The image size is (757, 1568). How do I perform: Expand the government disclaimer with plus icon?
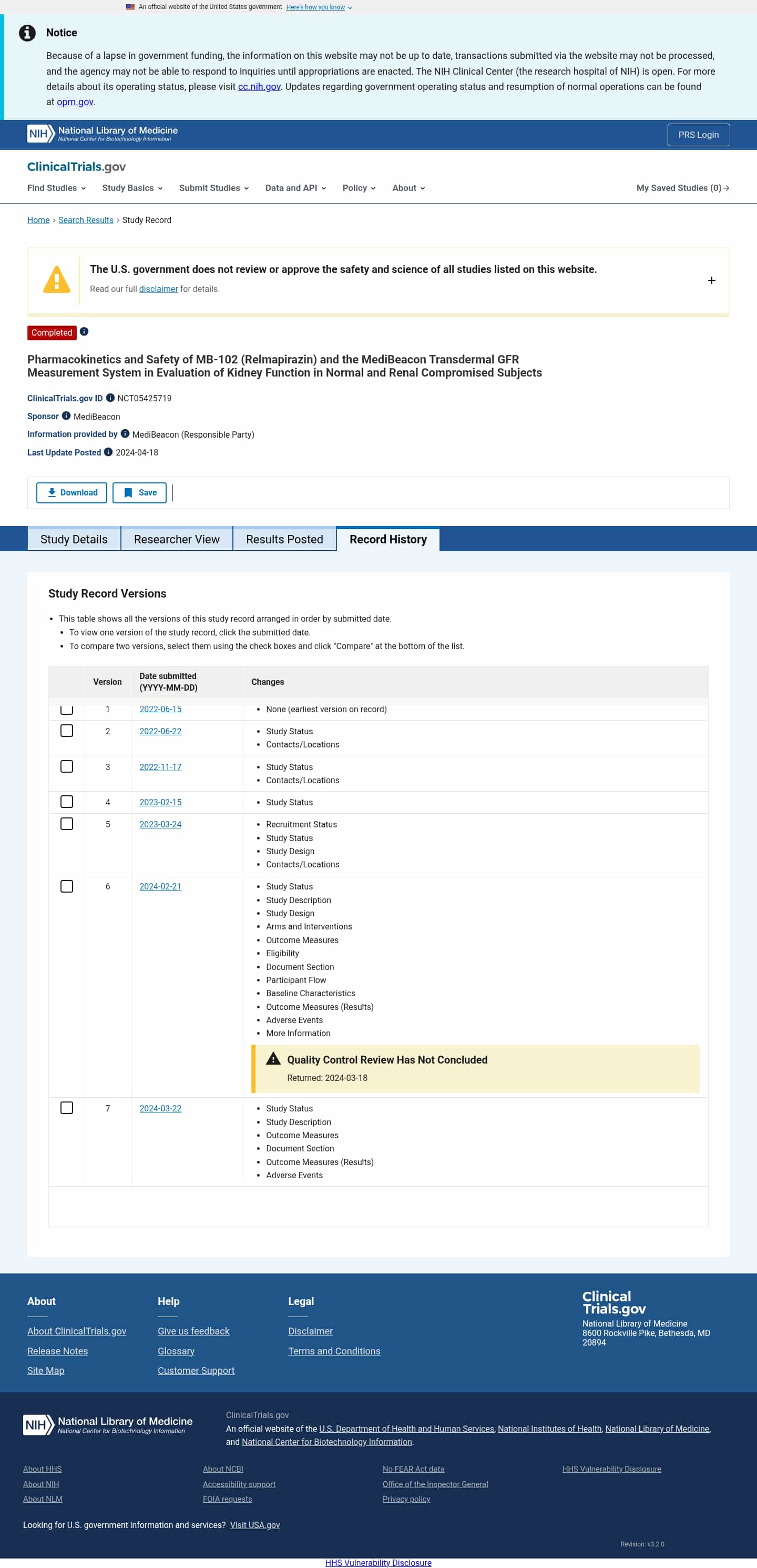[x=711, y=280]
